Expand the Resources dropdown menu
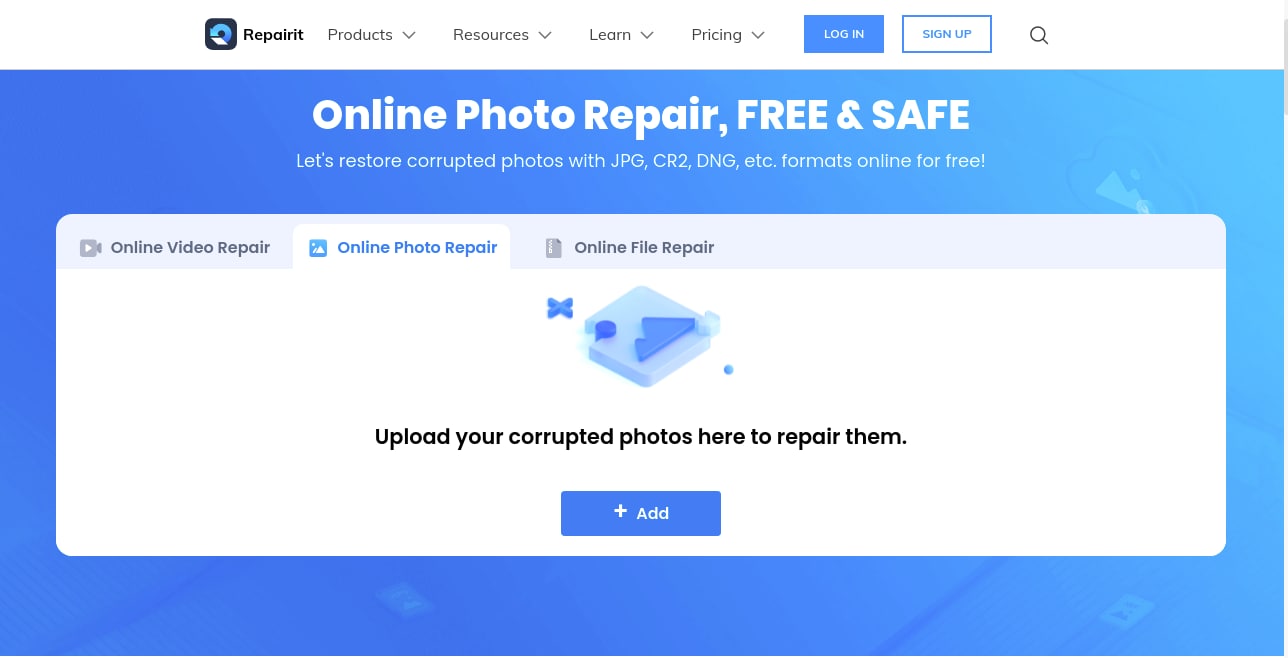Image resolution: width=1288 pixels, height=658 pixels. [502, 34]
